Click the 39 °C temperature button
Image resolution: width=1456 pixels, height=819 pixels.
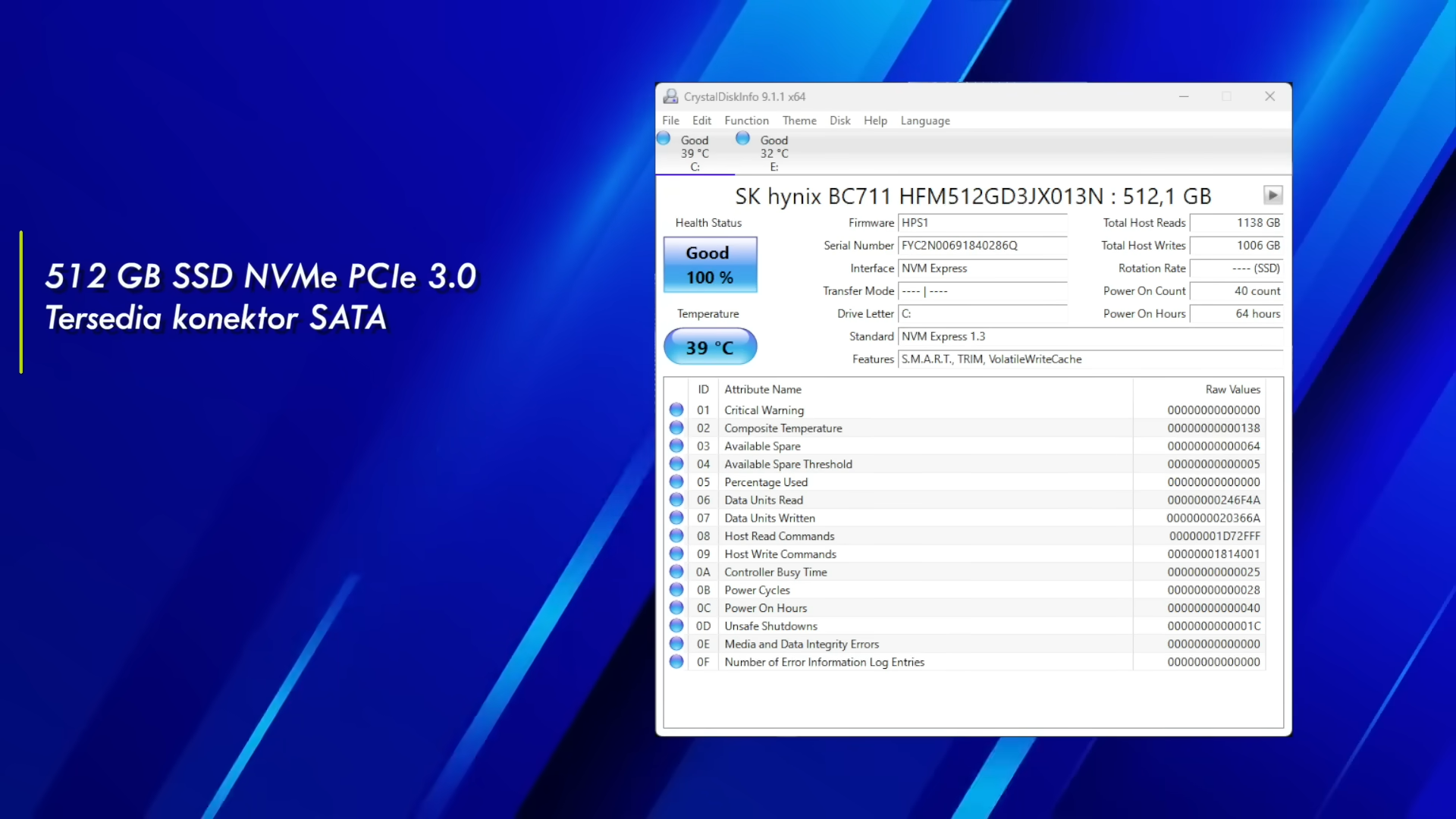(710, 347)
